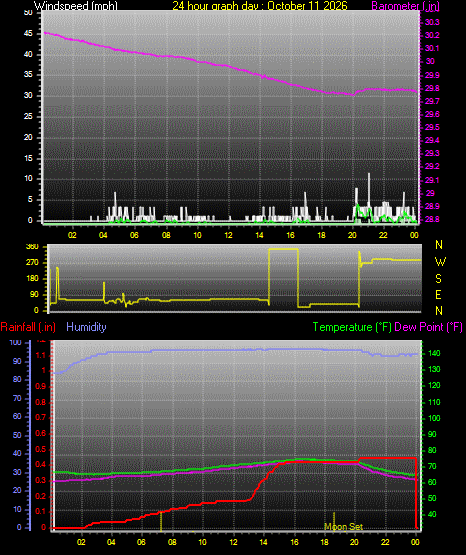Click the 12 hour tick on wind graph
Image resolution: width=466 pixels, height=555 pixels.
[228, 235]
